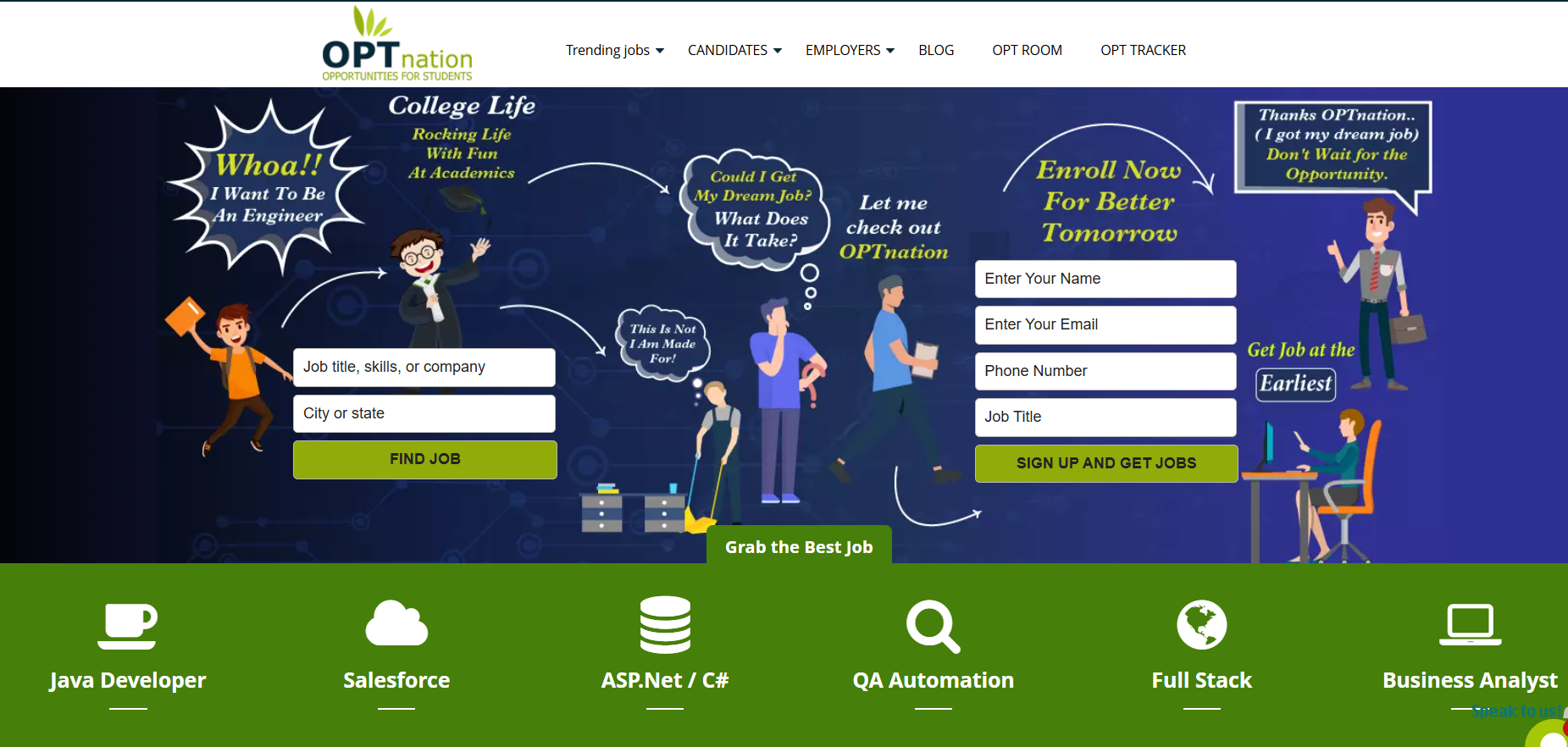Open ASP.Net / C# jobs link

pos(665,680)
